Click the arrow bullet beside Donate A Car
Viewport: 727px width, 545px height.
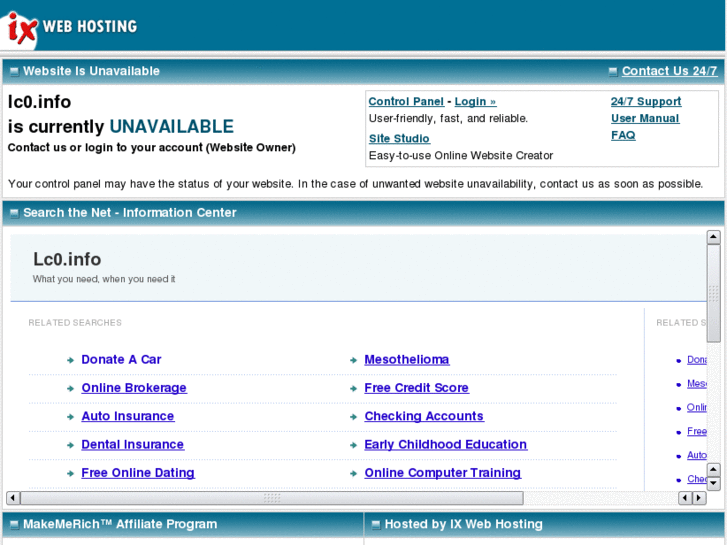point(70,360)
